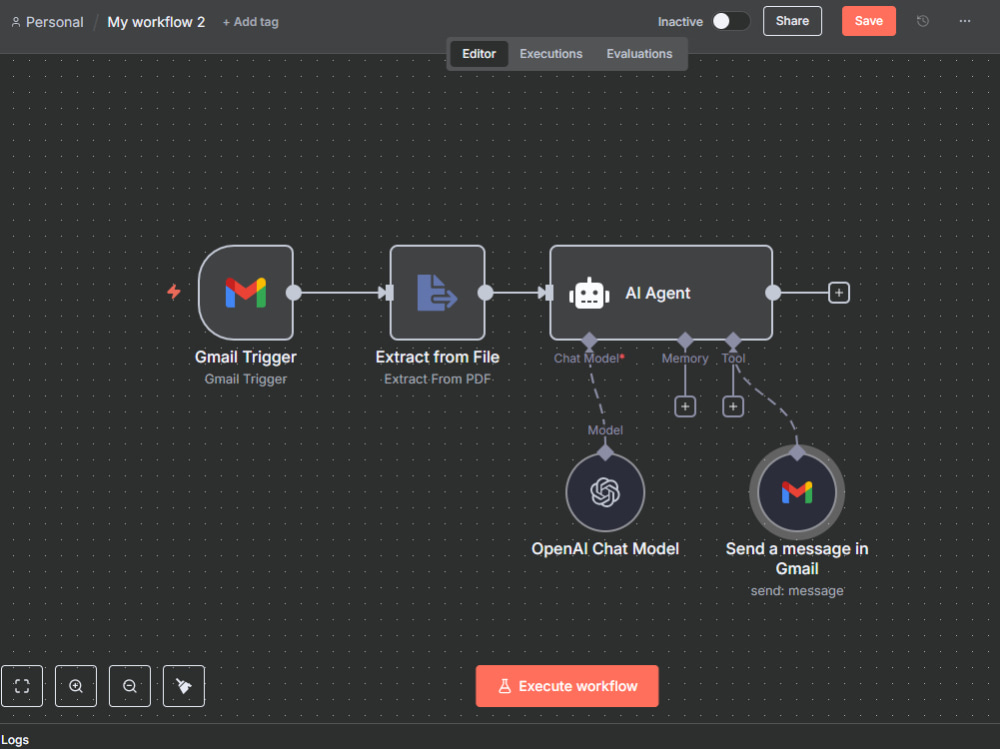Click the Memory label

(685, 359)
